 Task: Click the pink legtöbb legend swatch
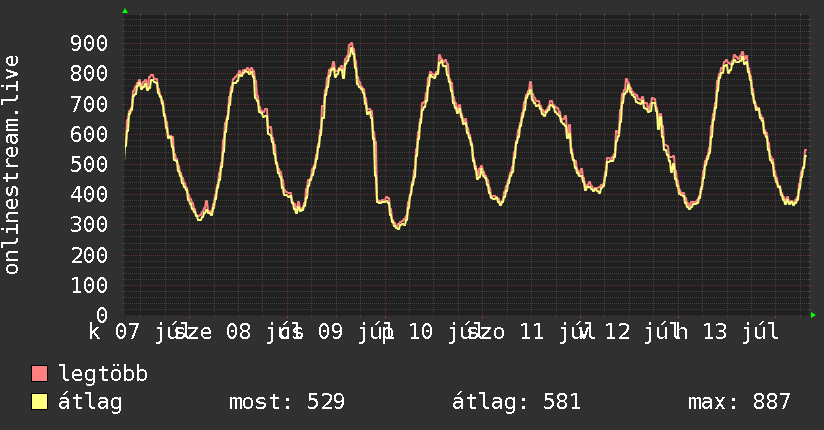(x=39, y=374)
